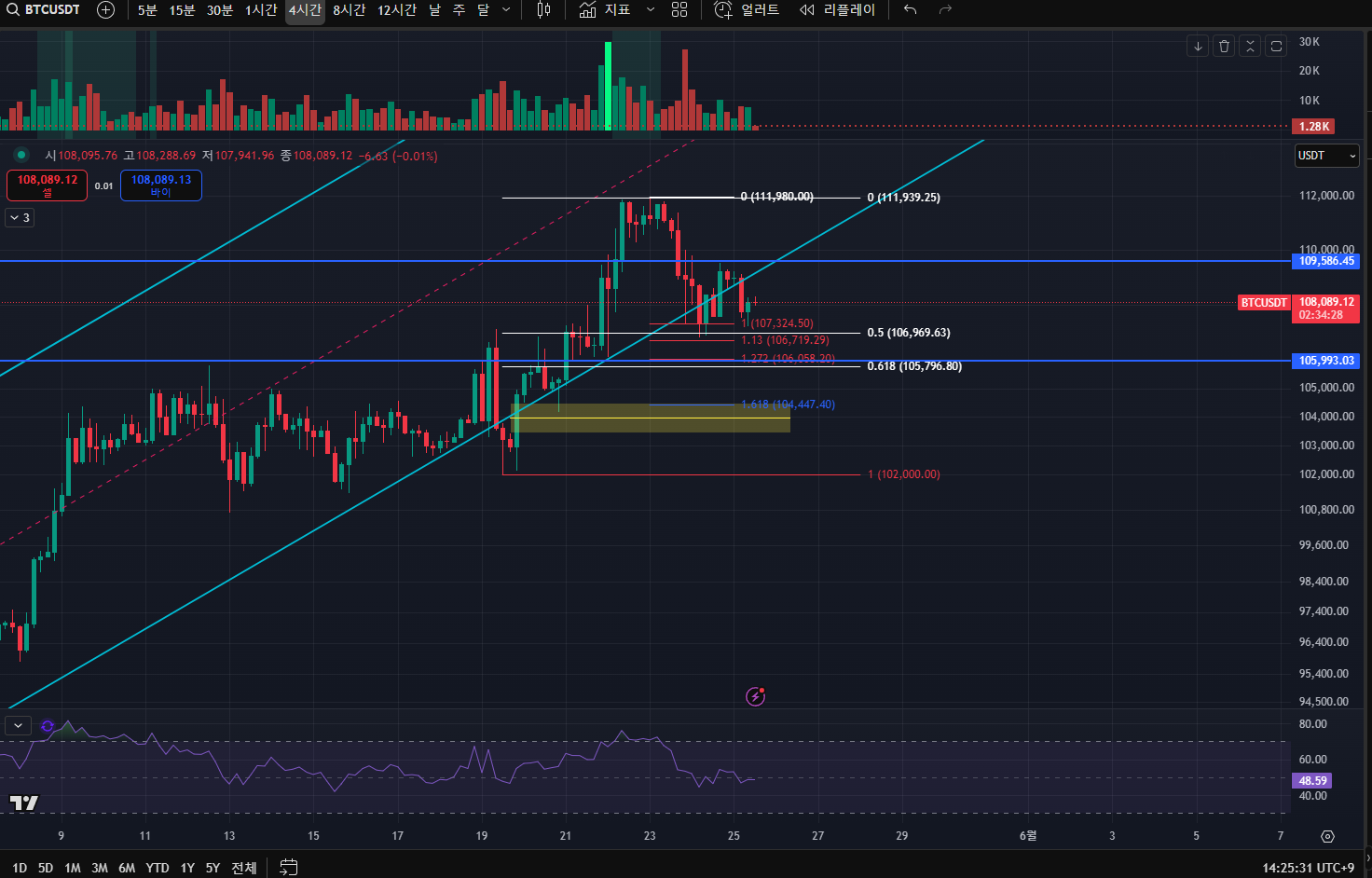Select the yellow highlighted rectangle zone
The height and width of the screenshot is (878, 1372).
click(651, 418)
